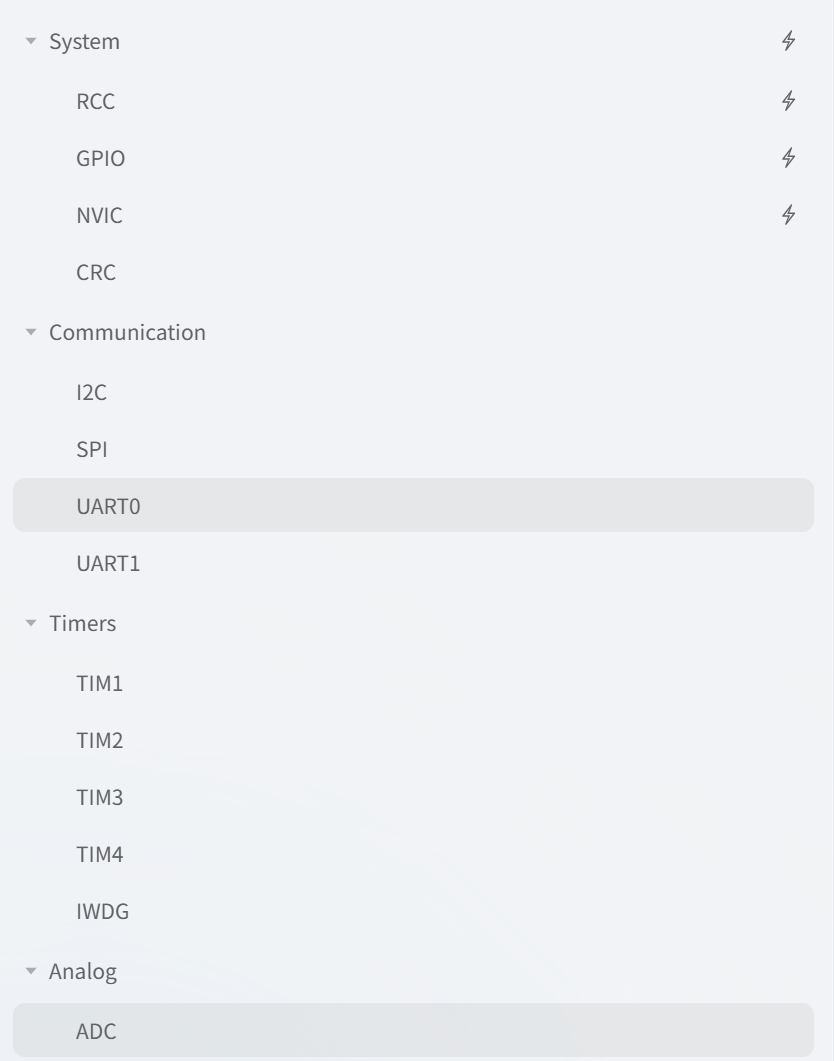The image size is (834, 1061).
Task: Select the ADC peripheral
Action: tap(96, 1031)
